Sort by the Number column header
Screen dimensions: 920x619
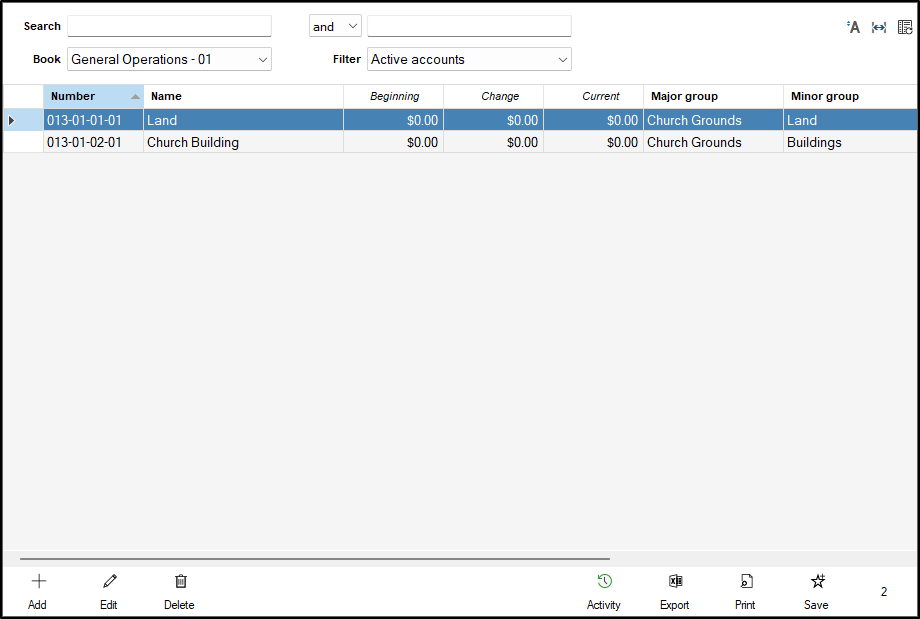pyautogui.click(x=90, y=96)
